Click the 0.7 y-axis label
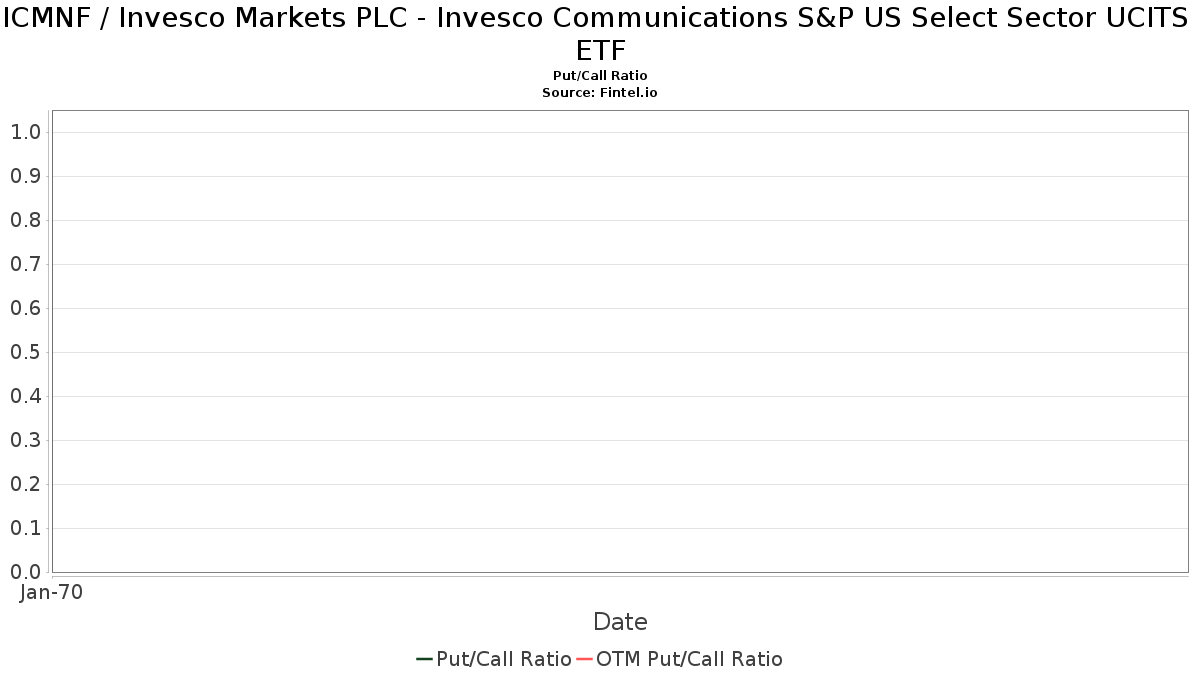The height and width of the screenshot is (675, 1200). 25,264
